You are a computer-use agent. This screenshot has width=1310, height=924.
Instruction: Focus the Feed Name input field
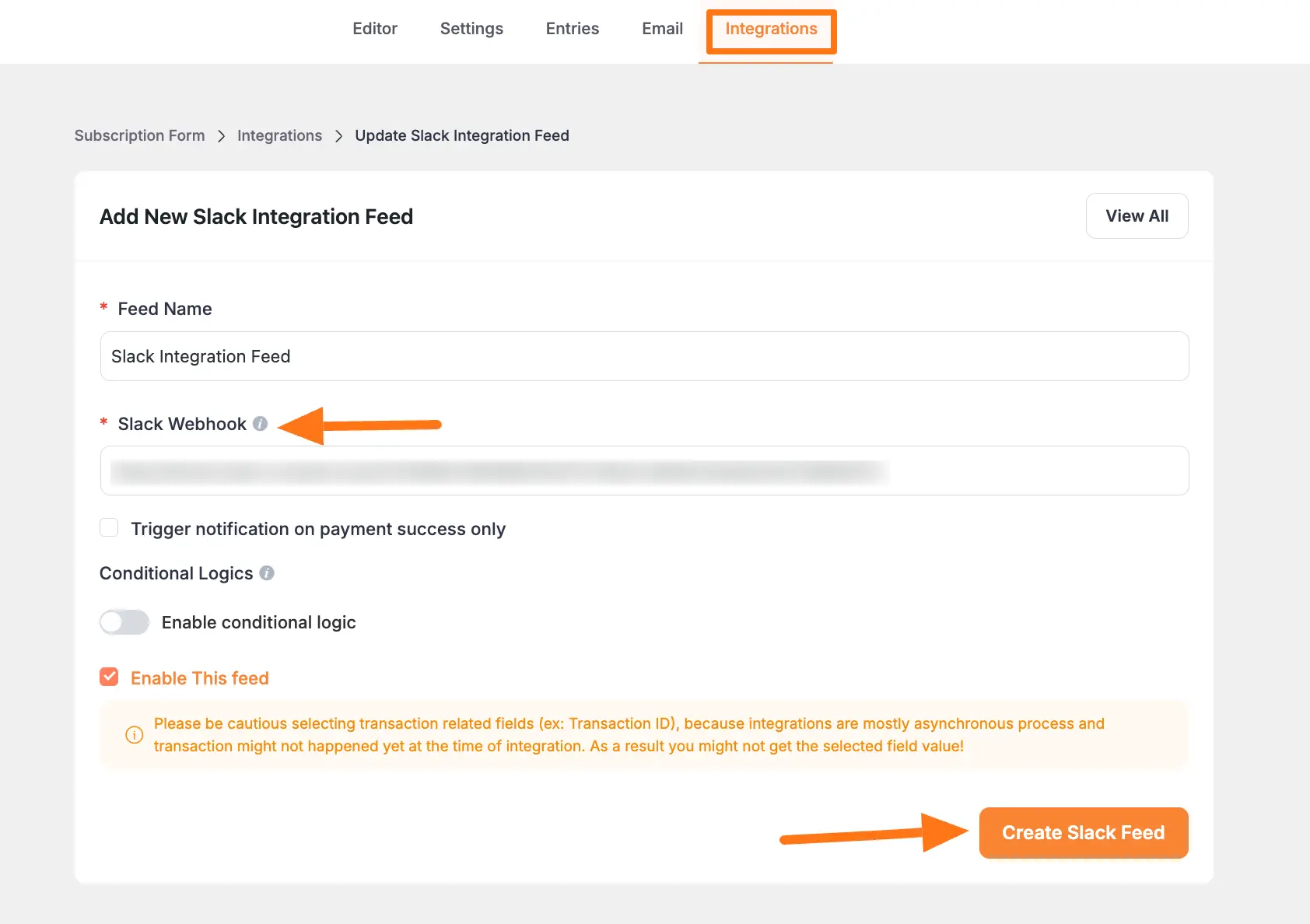pos(644,356)
